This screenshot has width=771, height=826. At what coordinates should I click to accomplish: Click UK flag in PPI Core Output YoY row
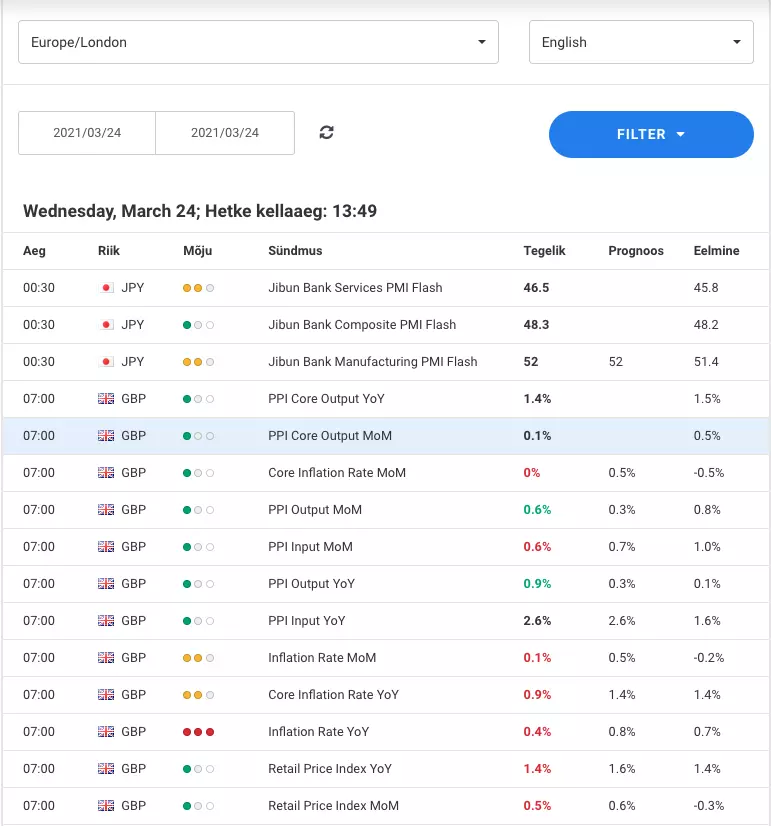pos(106,399)
